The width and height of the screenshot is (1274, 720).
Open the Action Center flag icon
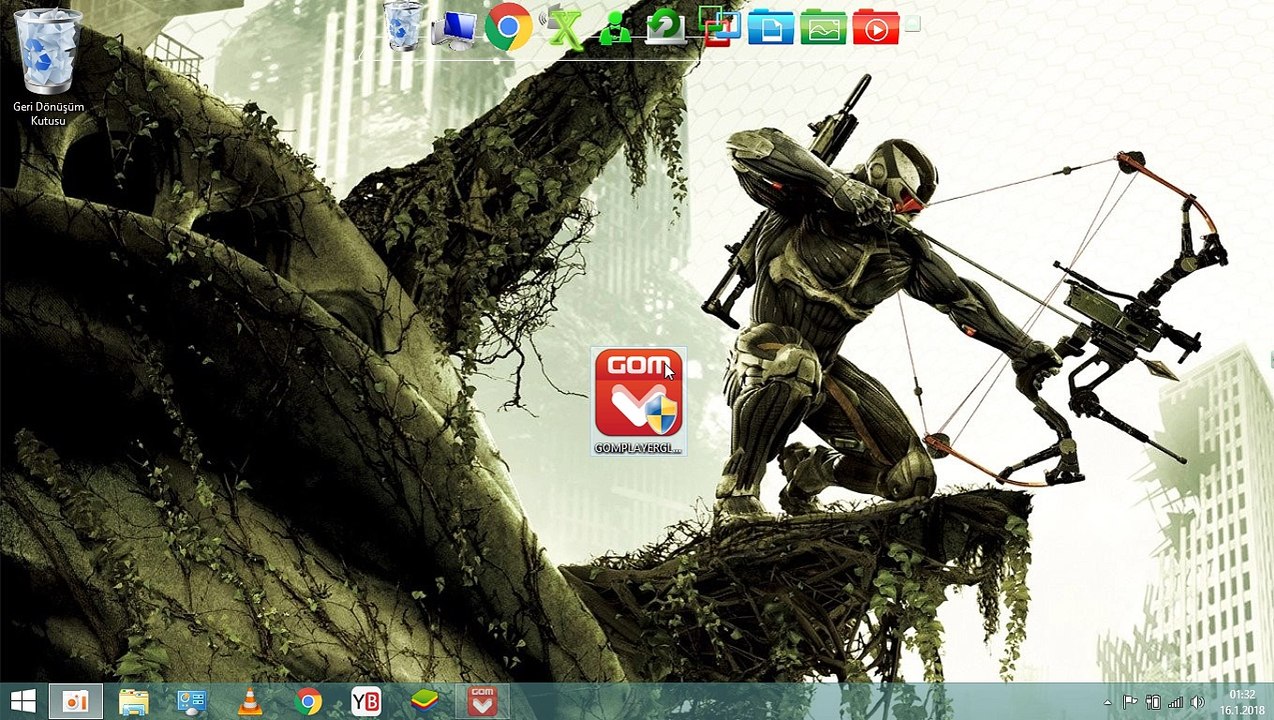(x=1129, y=702)
